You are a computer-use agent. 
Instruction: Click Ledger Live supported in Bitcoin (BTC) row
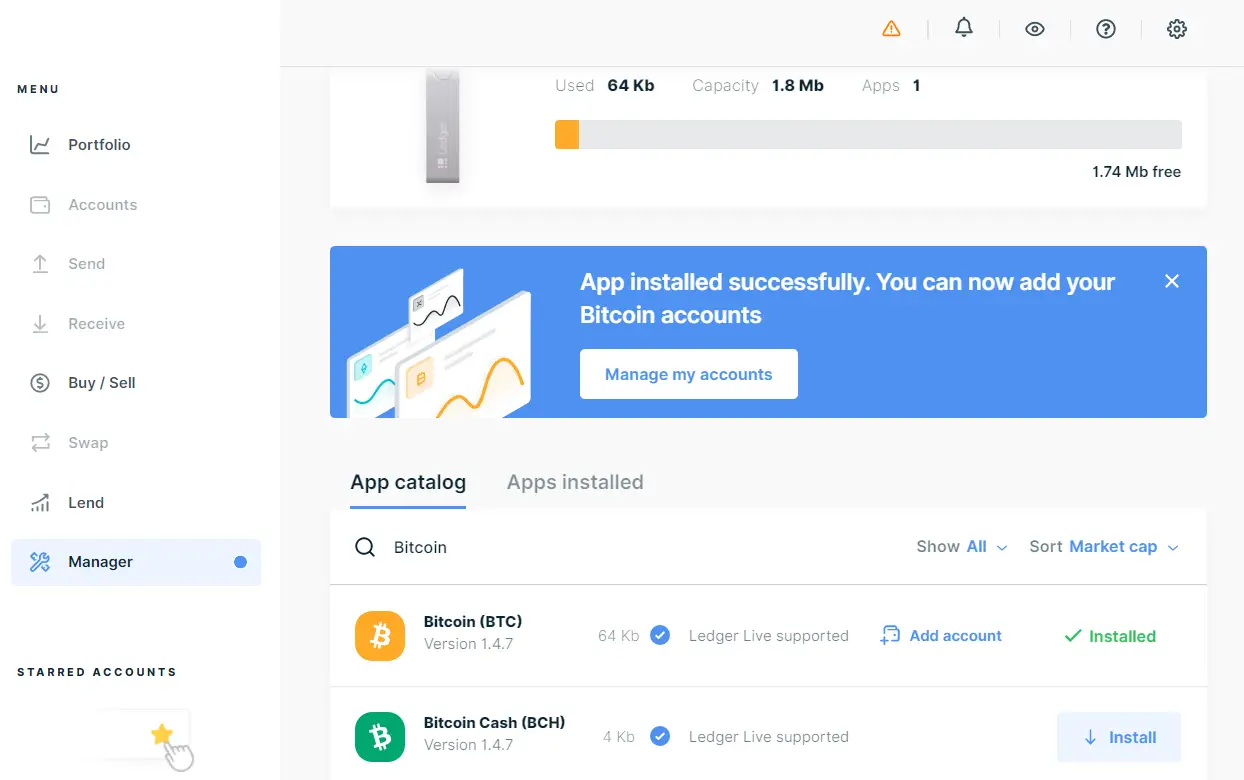point(769,636)
